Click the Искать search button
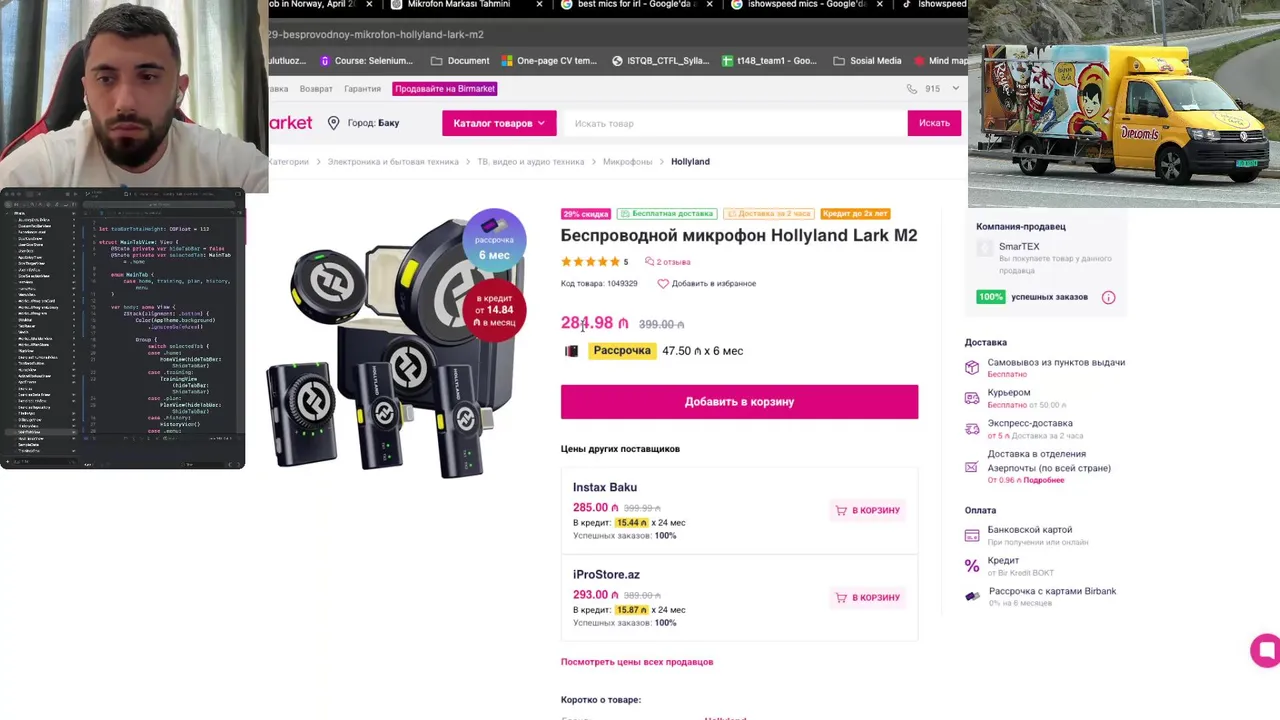 tap(934, 123)
